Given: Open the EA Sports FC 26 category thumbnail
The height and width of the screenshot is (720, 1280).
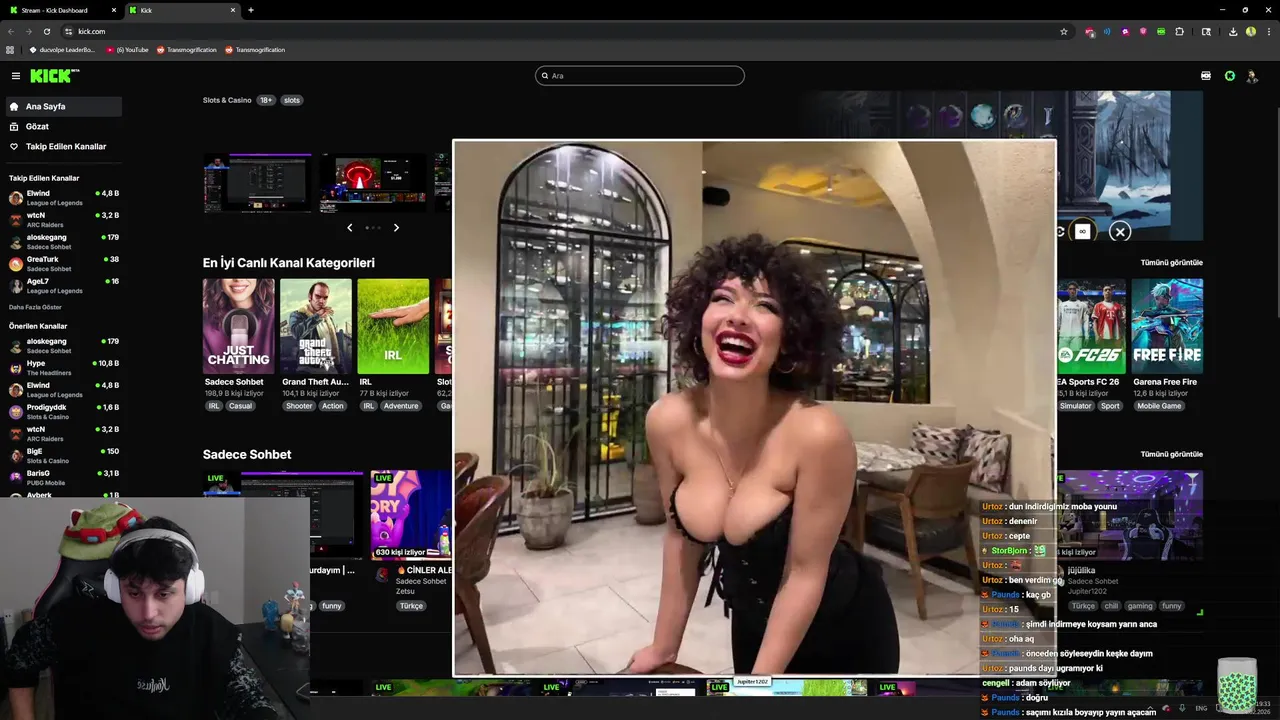Looking at the screenshot, I should (x=1091, y=326).
